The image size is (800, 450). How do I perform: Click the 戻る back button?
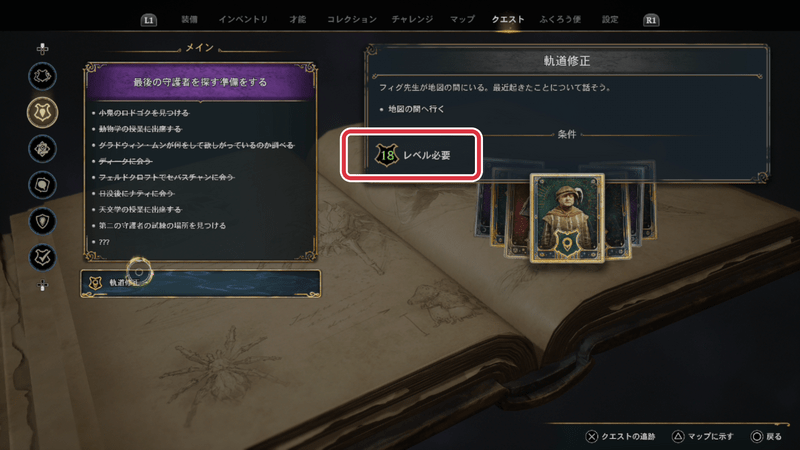[x=766, y=437]
